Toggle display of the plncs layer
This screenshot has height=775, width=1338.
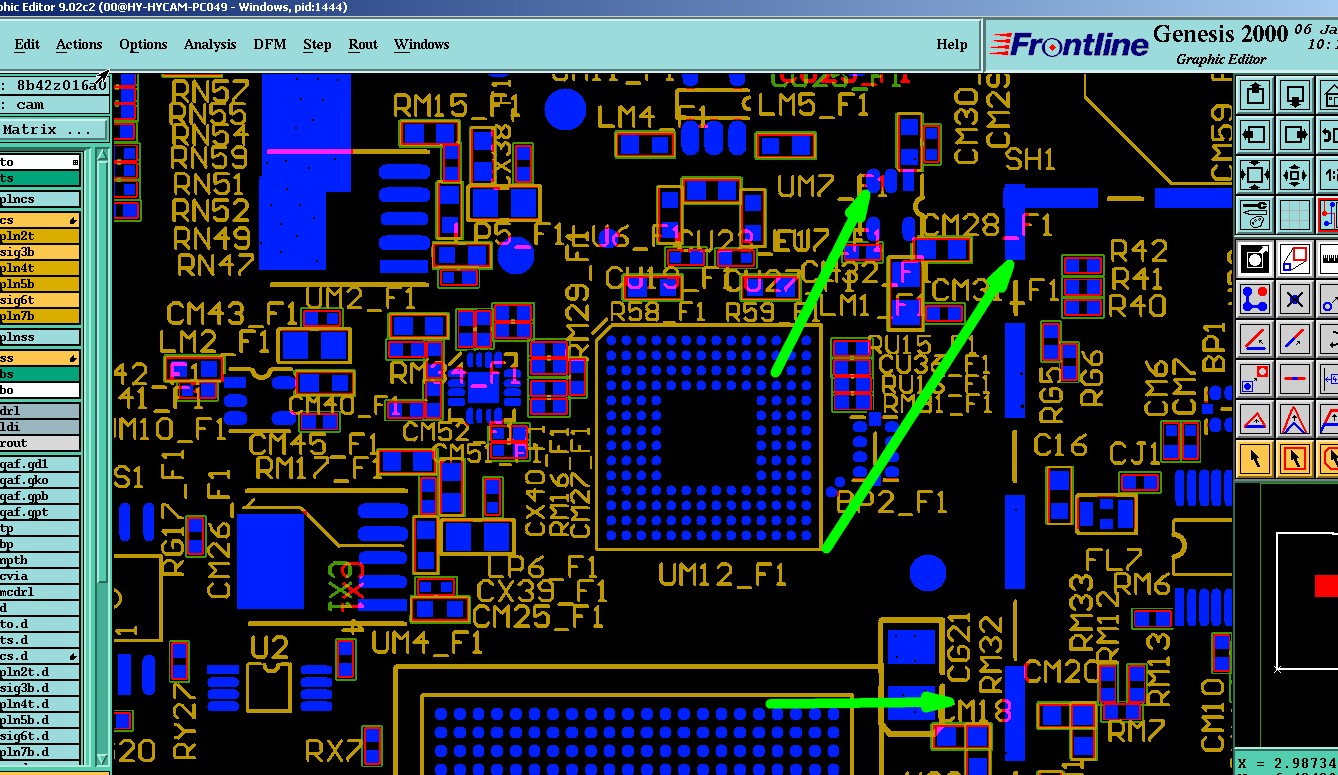coord(40,198)
